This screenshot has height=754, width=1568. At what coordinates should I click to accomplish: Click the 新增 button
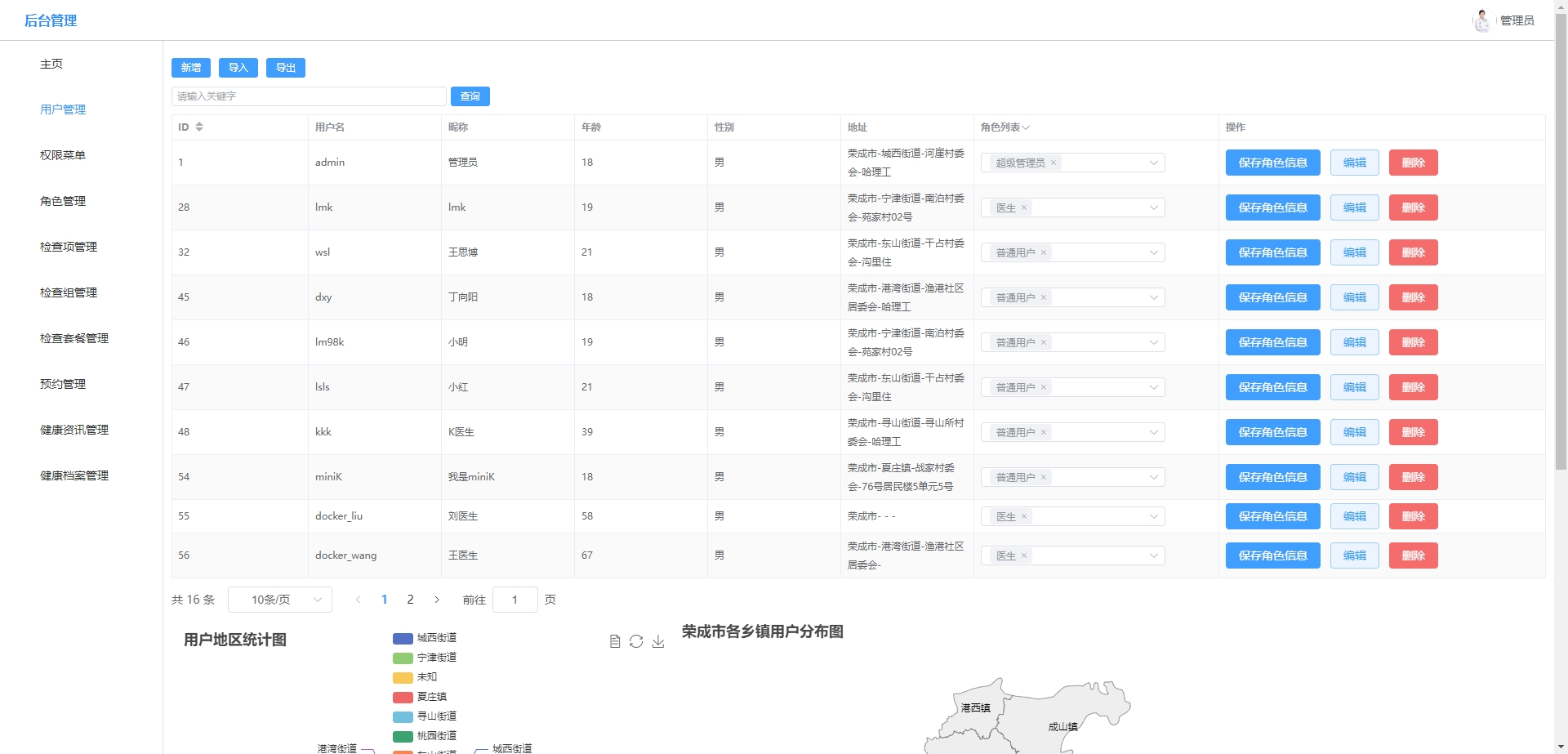[191, 68]
